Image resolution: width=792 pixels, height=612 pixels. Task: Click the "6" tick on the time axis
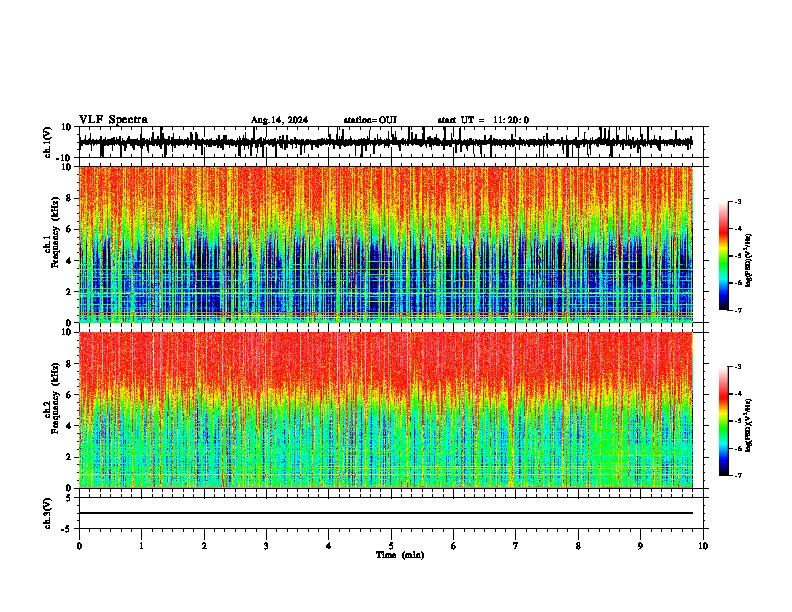[x=454, y=546]
